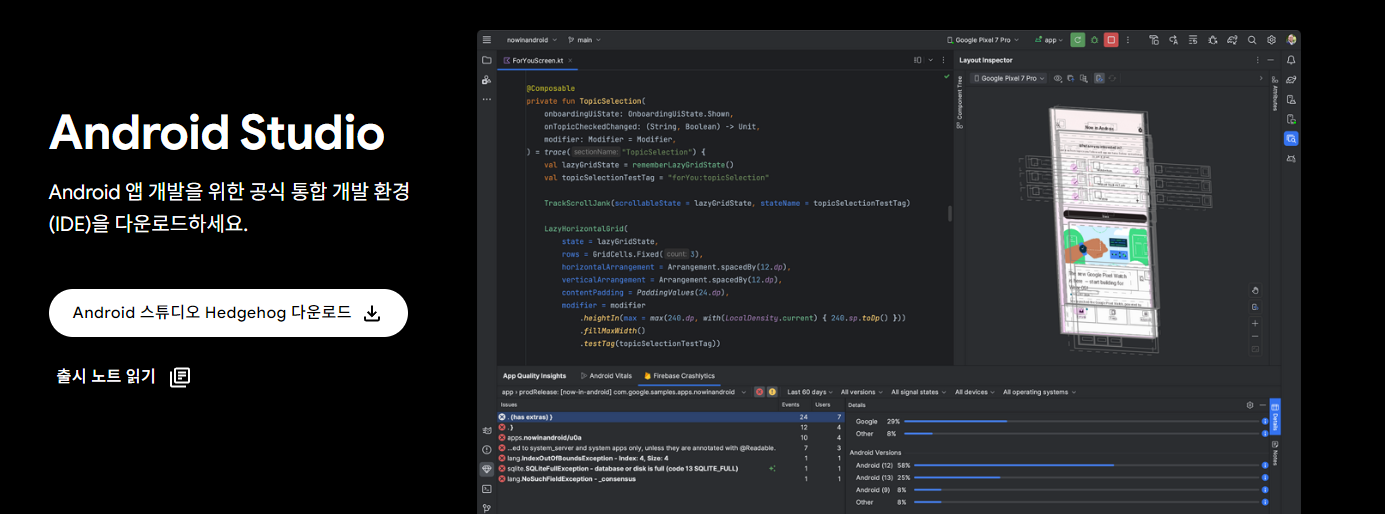Click the red Stop button

click(1111, 40)
